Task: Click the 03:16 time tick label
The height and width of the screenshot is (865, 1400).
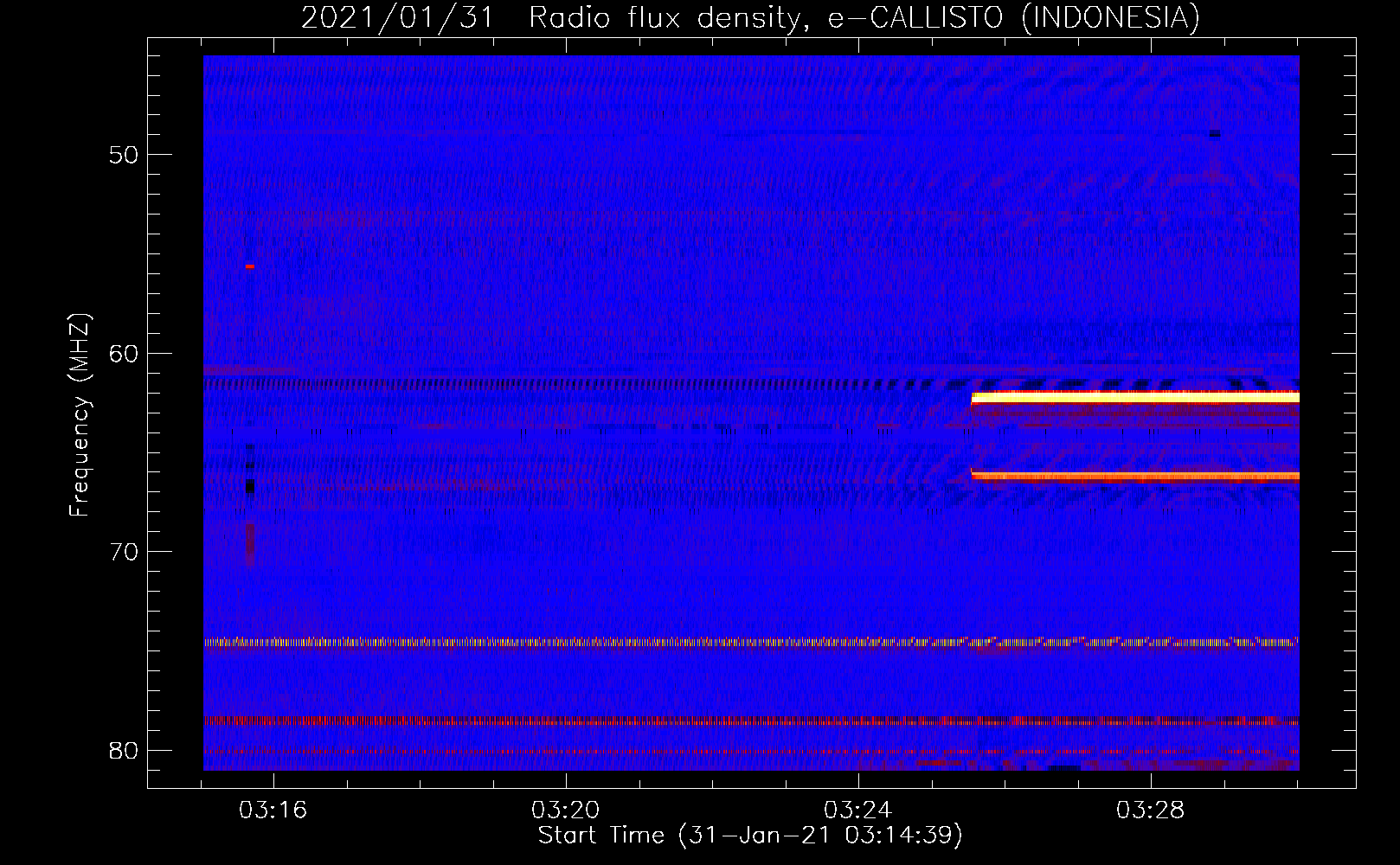Action: [x=273, y=811]
